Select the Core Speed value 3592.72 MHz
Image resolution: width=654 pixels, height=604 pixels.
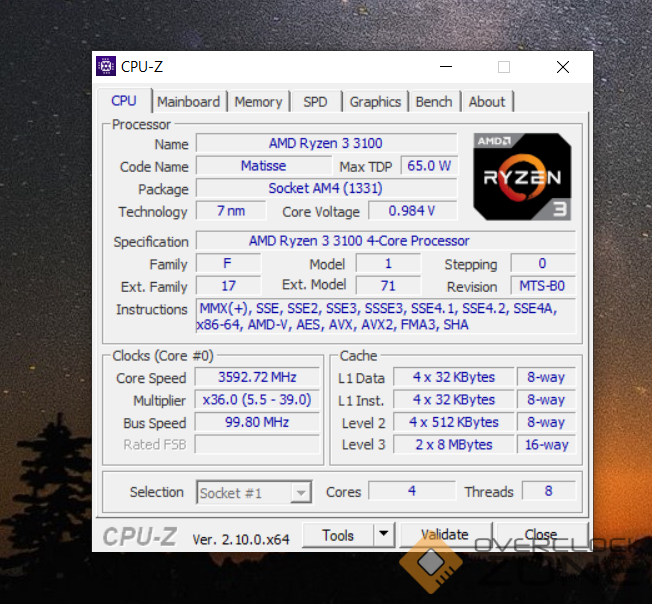tap(257, 377)
